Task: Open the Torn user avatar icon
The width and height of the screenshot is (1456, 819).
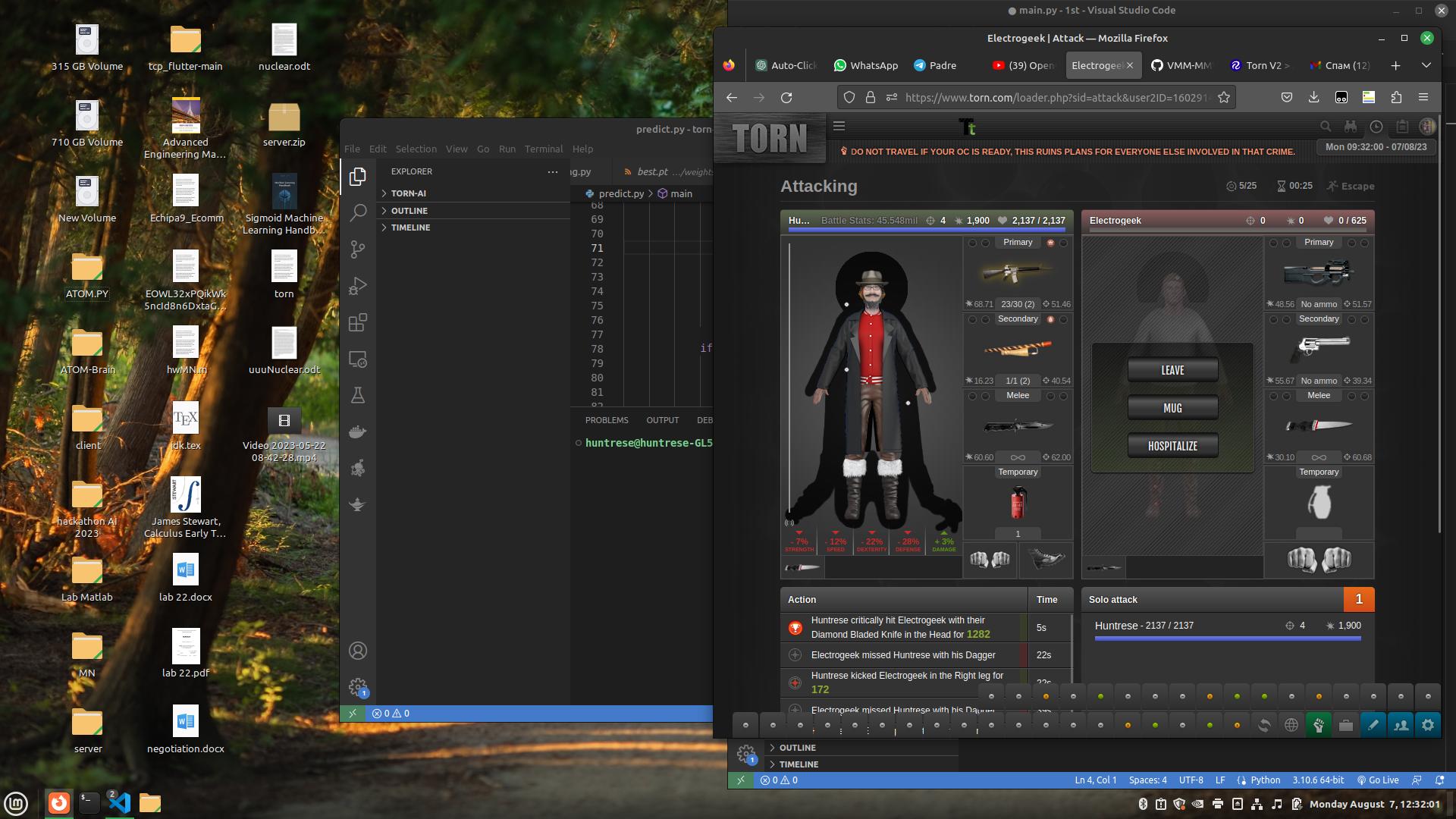Action: [1427, 127]
